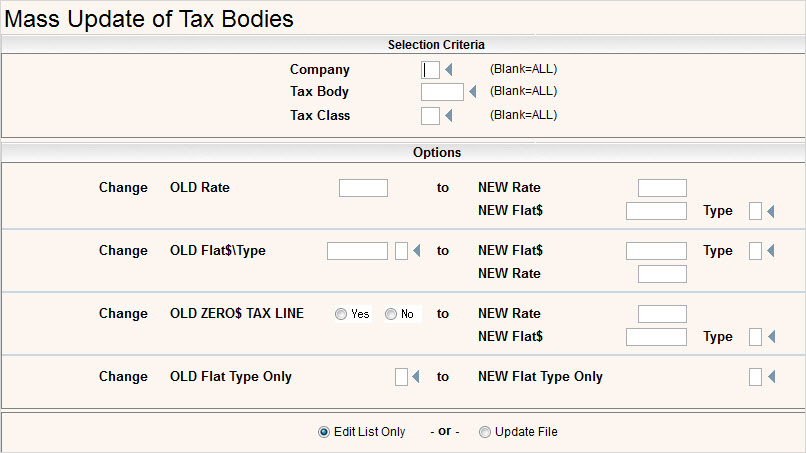Click the OLD Rate label
The height and width of the screenshot is (453, 806).
(x=200, y=187)
